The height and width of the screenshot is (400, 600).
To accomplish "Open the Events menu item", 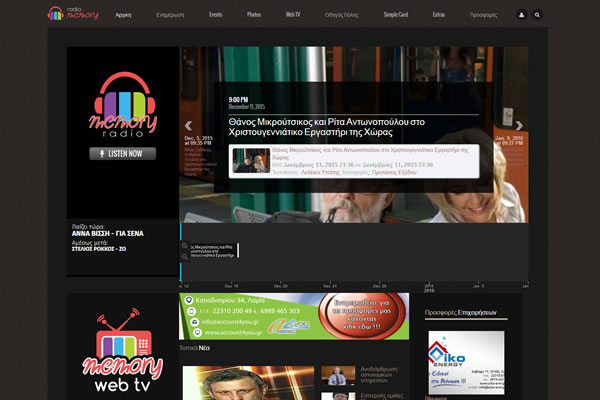I will 215,15.
